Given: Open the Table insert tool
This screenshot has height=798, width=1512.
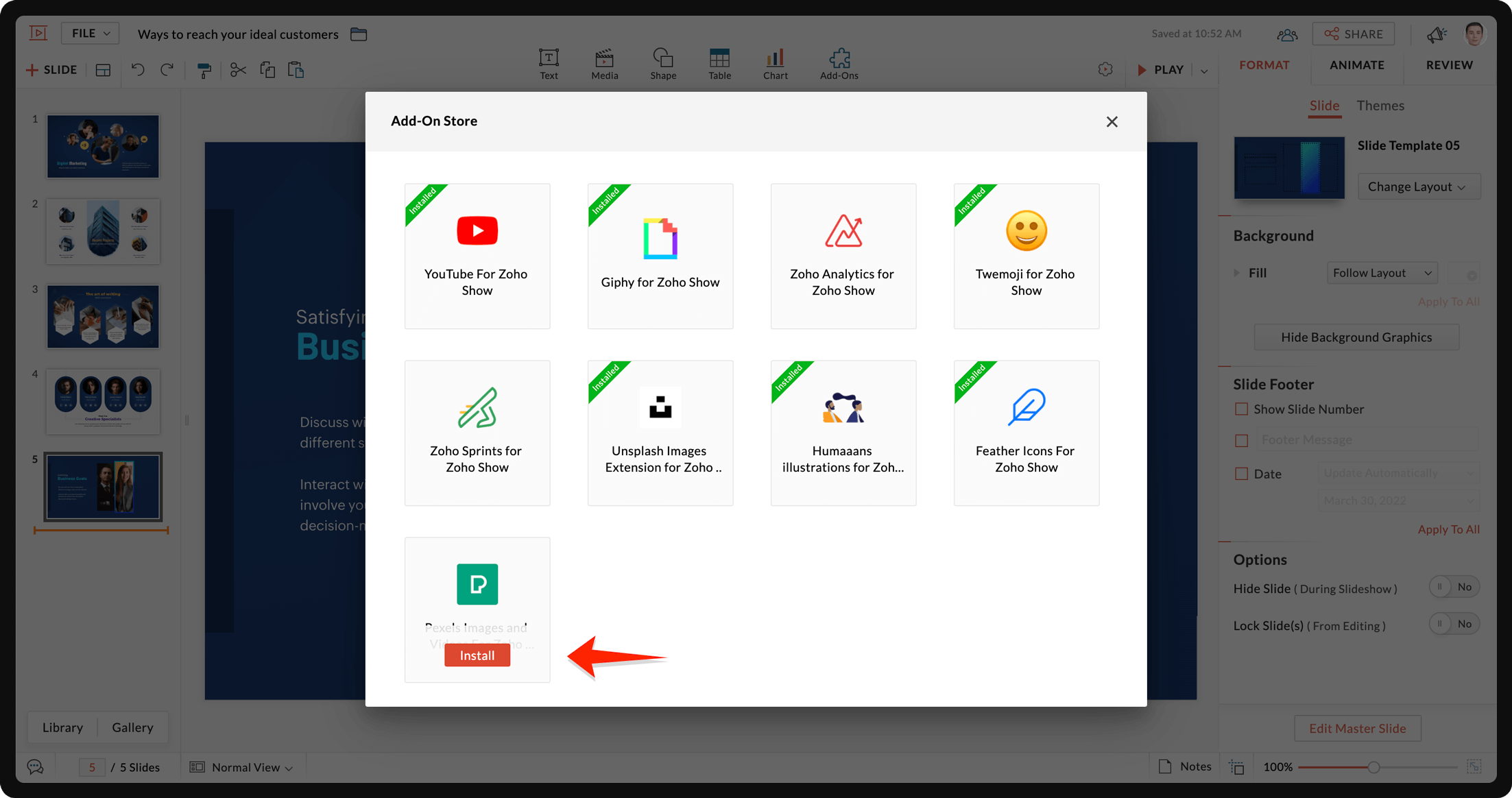Looking at the screenshot, I should click(719, 64).
